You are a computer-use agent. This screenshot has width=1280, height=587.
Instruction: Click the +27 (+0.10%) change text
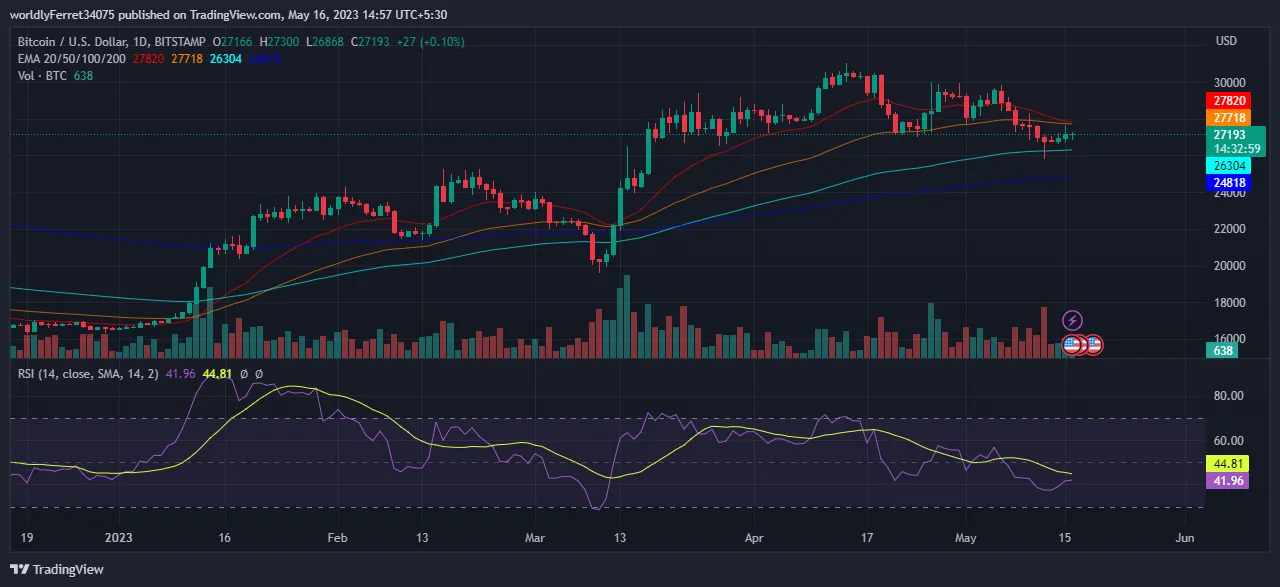pos(432,42)
